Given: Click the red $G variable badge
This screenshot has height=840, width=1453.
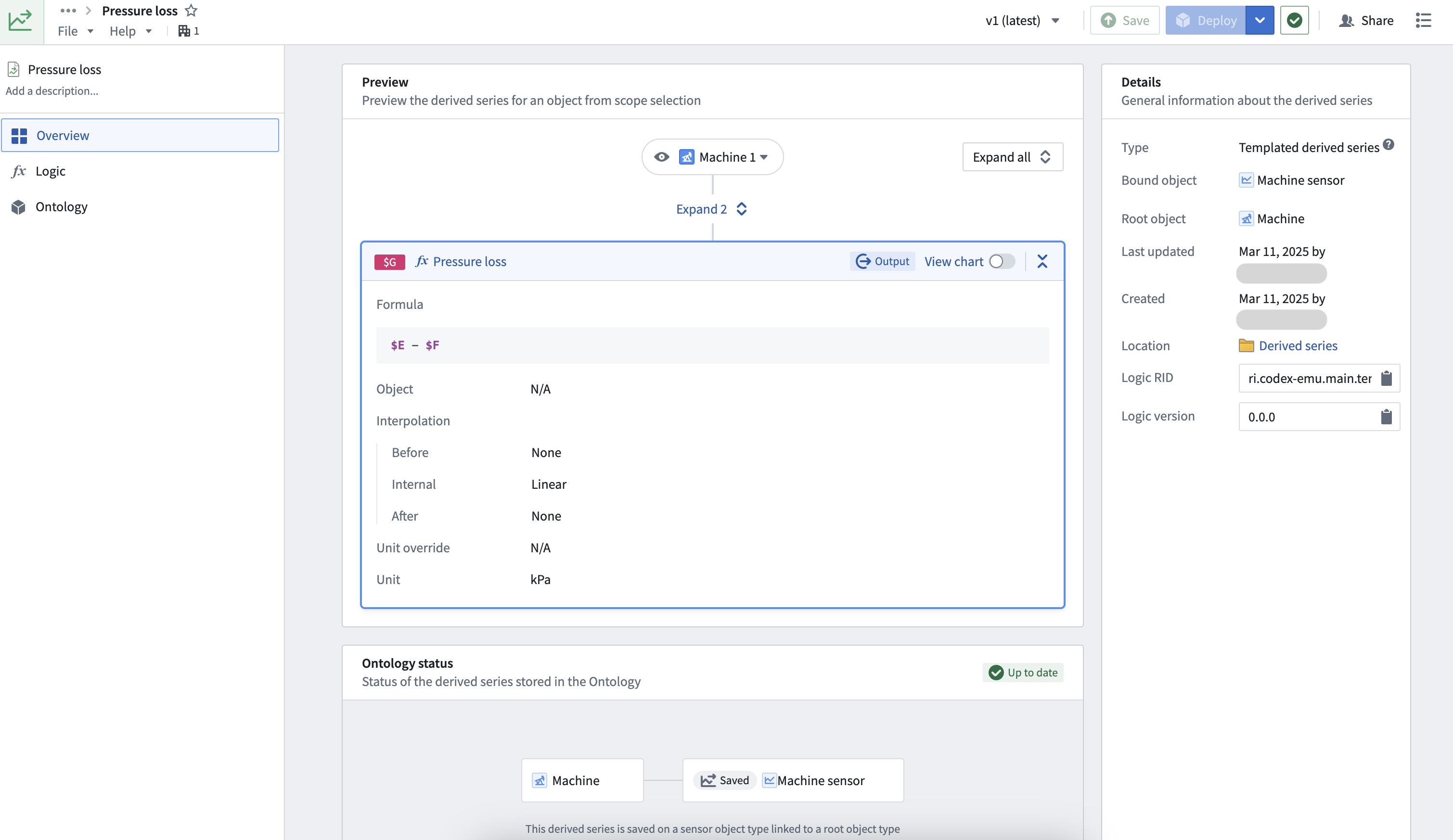Looking at the screenshot, I should (390, 262).
